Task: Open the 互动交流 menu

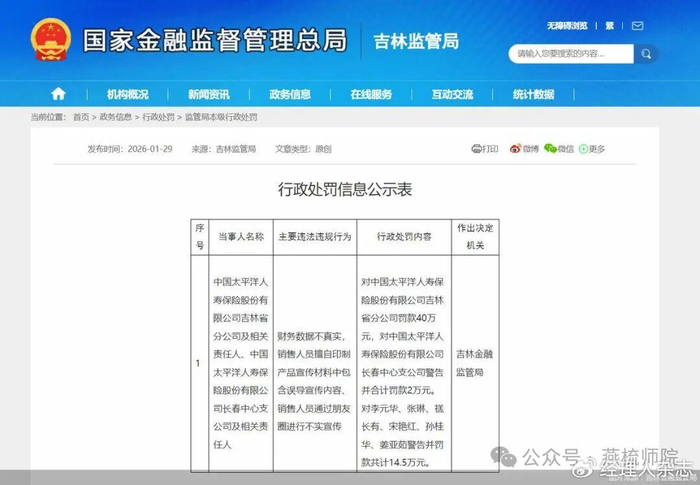Action: point(452,94)
